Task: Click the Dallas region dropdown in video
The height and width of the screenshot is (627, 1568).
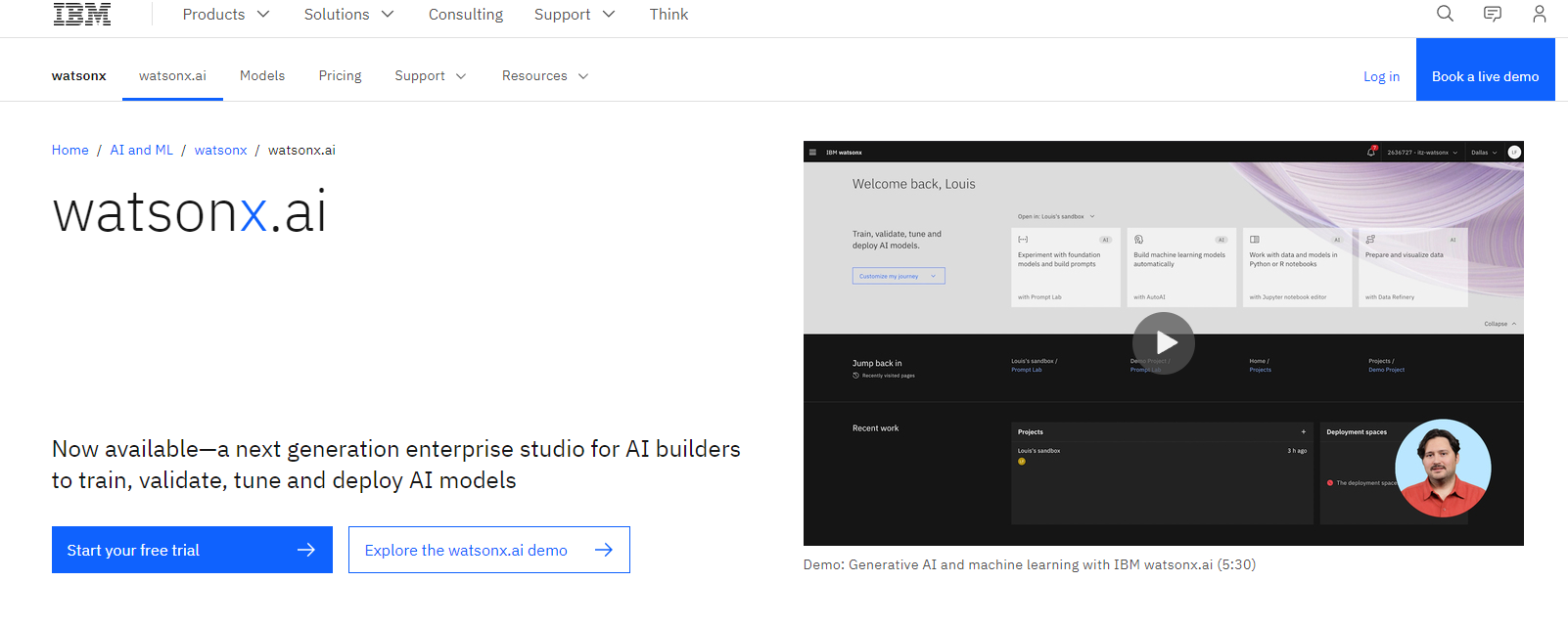Action: 1484,153
